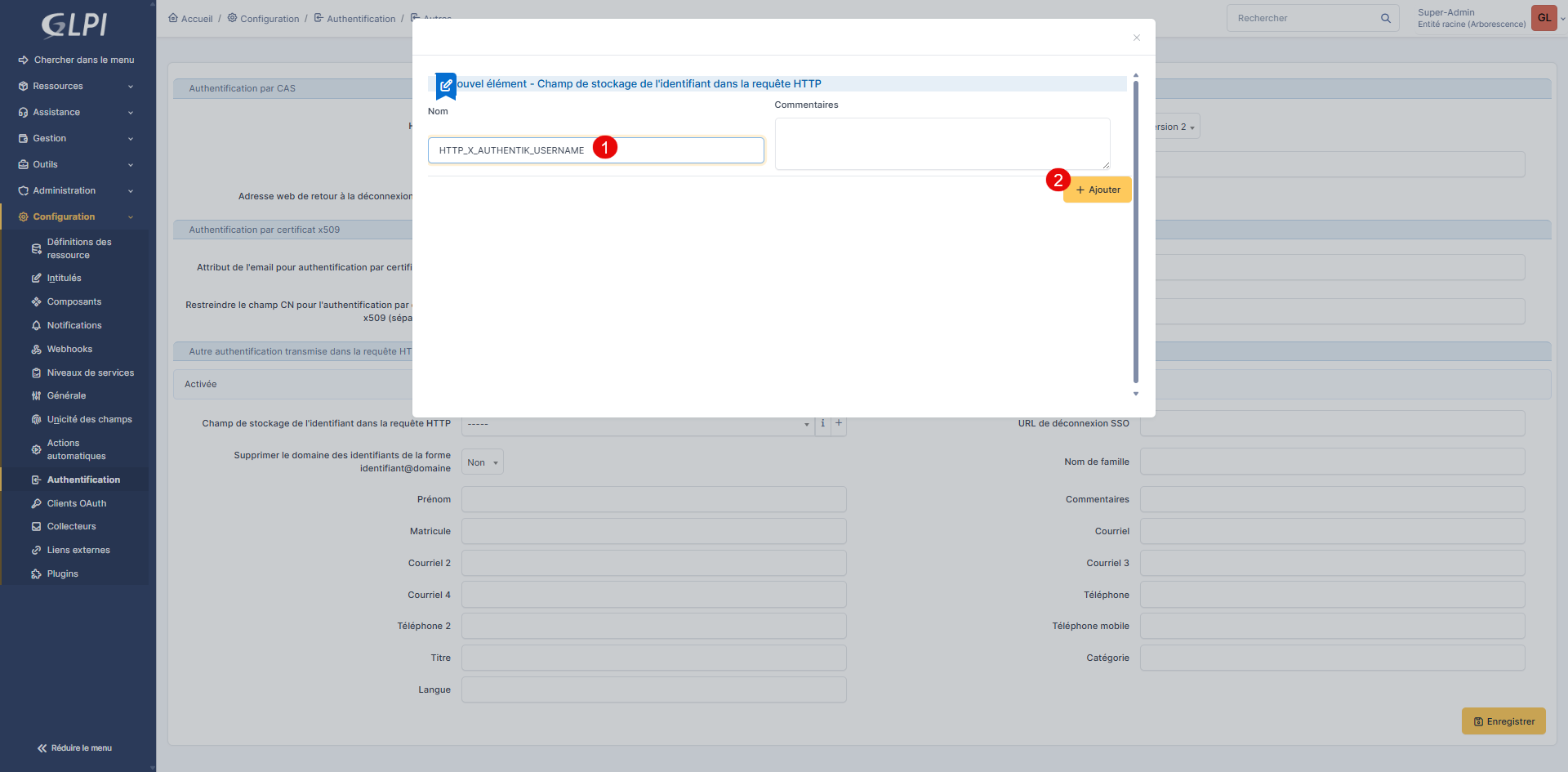Open the 'Non' domain removal dropdown
This screenshot has width=1568, height=772.
482,462
